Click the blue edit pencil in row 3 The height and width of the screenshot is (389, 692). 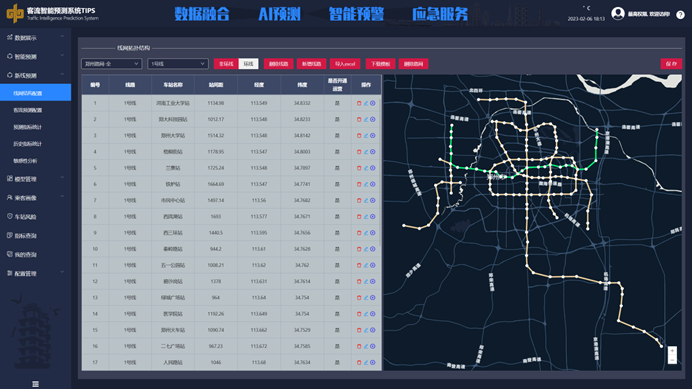(366, 136)
